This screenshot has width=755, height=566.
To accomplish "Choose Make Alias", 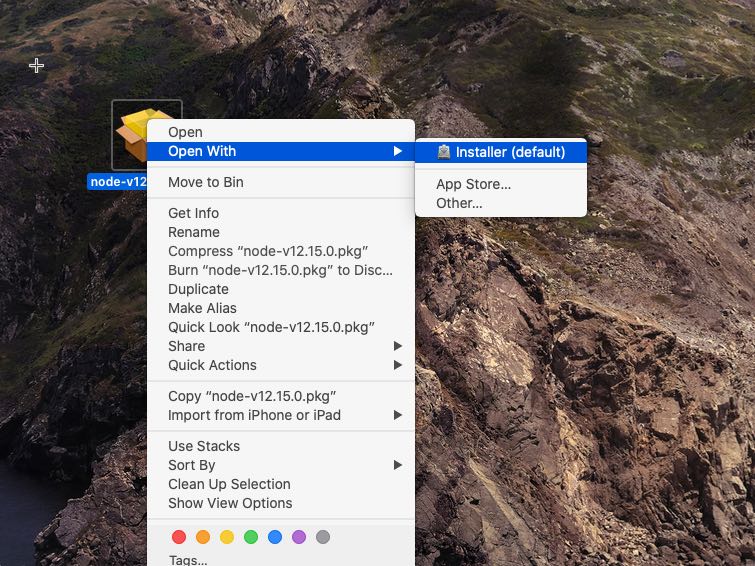I will point(281,308).
